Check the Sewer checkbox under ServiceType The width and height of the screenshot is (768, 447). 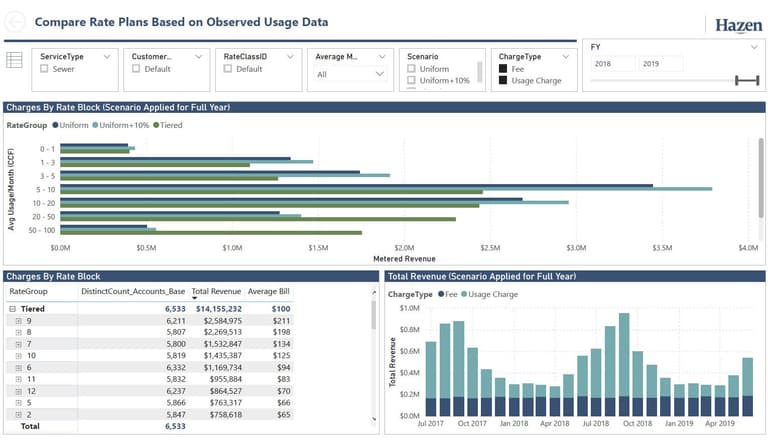(x=44, y=70)
